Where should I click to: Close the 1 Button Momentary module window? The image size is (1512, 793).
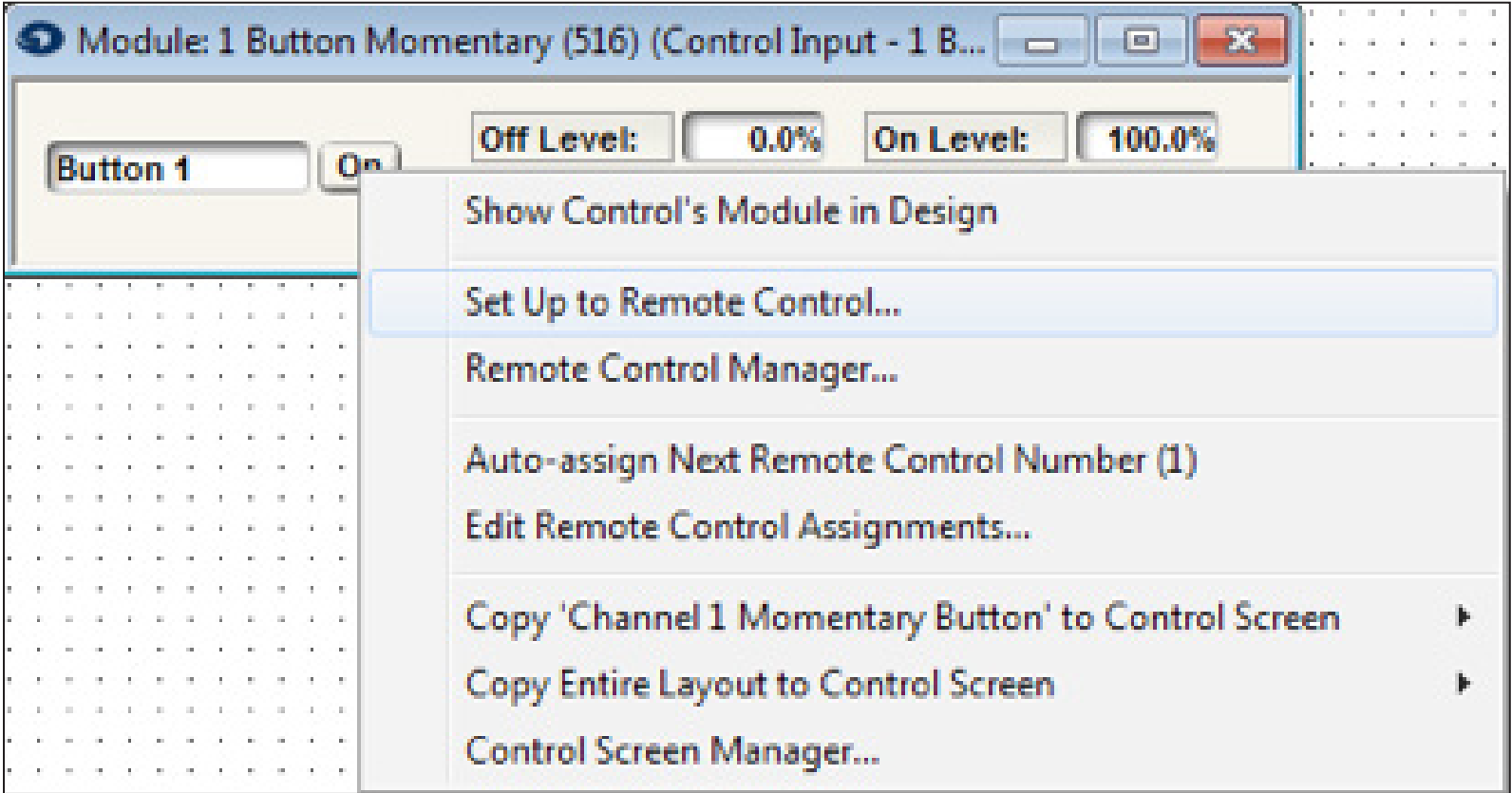click(x=1241, y=44)
